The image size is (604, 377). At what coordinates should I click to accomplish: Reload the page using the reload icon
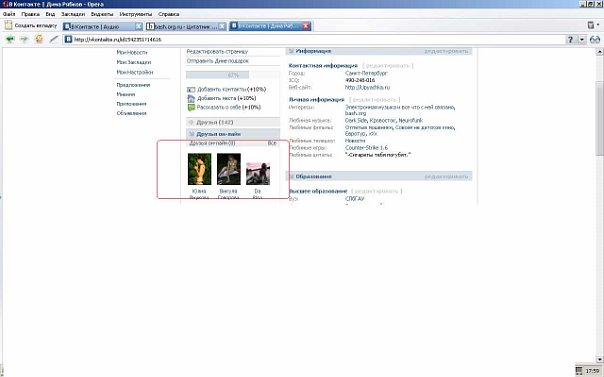[39, 39]
